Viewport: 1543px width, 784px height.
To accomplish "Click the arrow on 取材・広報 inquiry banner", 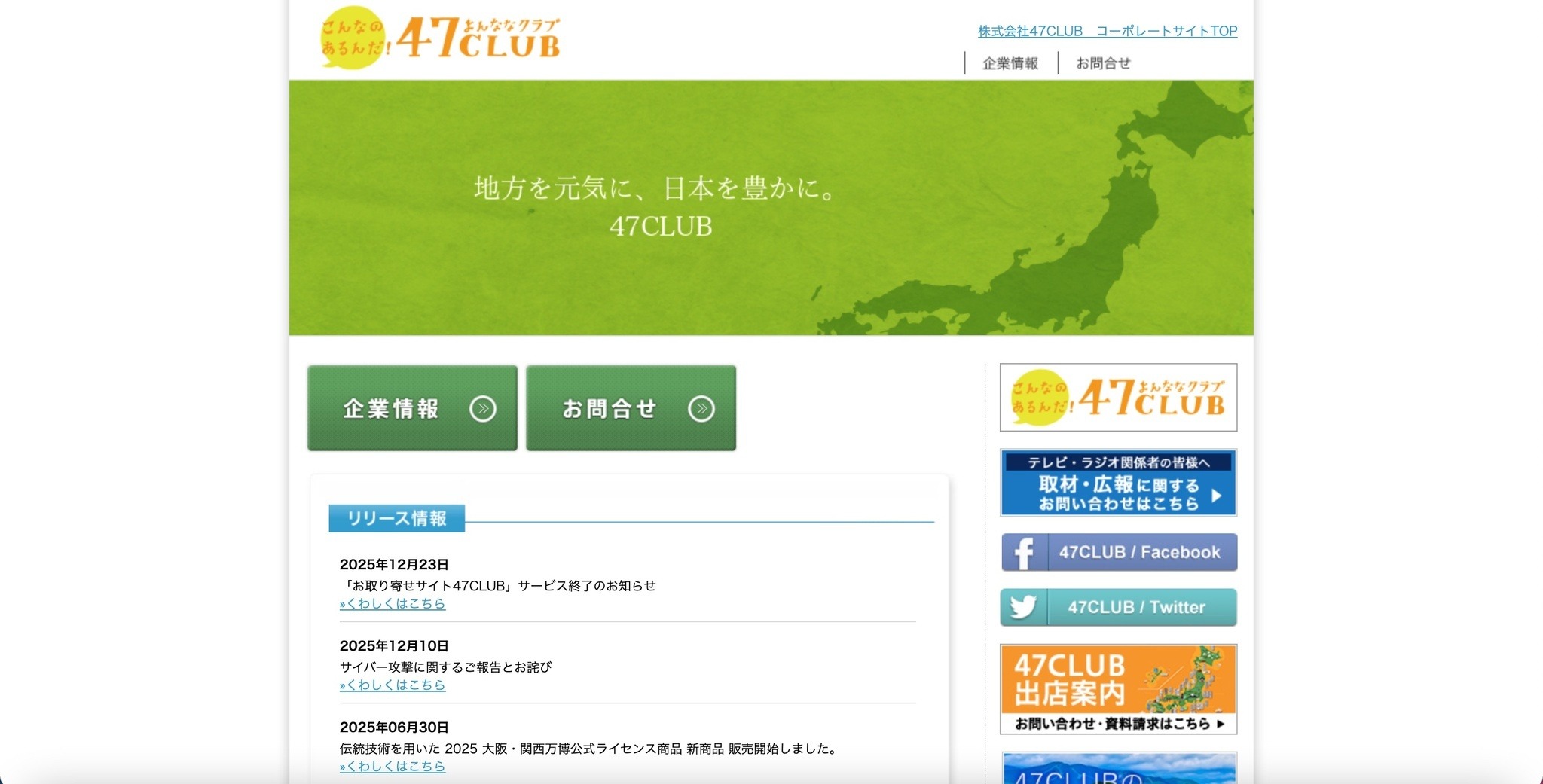I will [x=1217, y=496].
